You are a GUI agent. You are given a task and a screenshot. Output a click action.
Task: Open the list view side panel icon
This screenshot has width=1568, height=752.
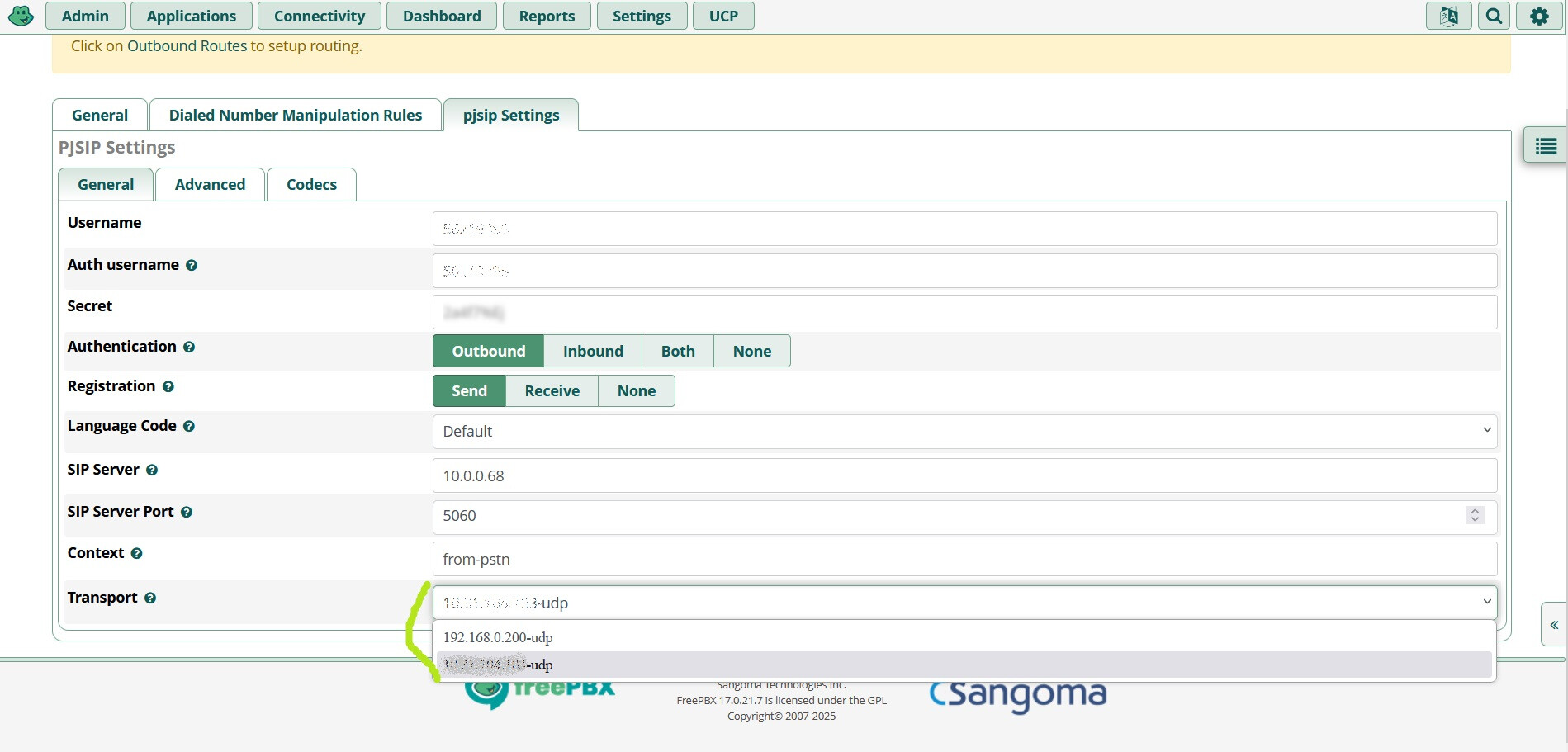click(x=1545, y=146)
